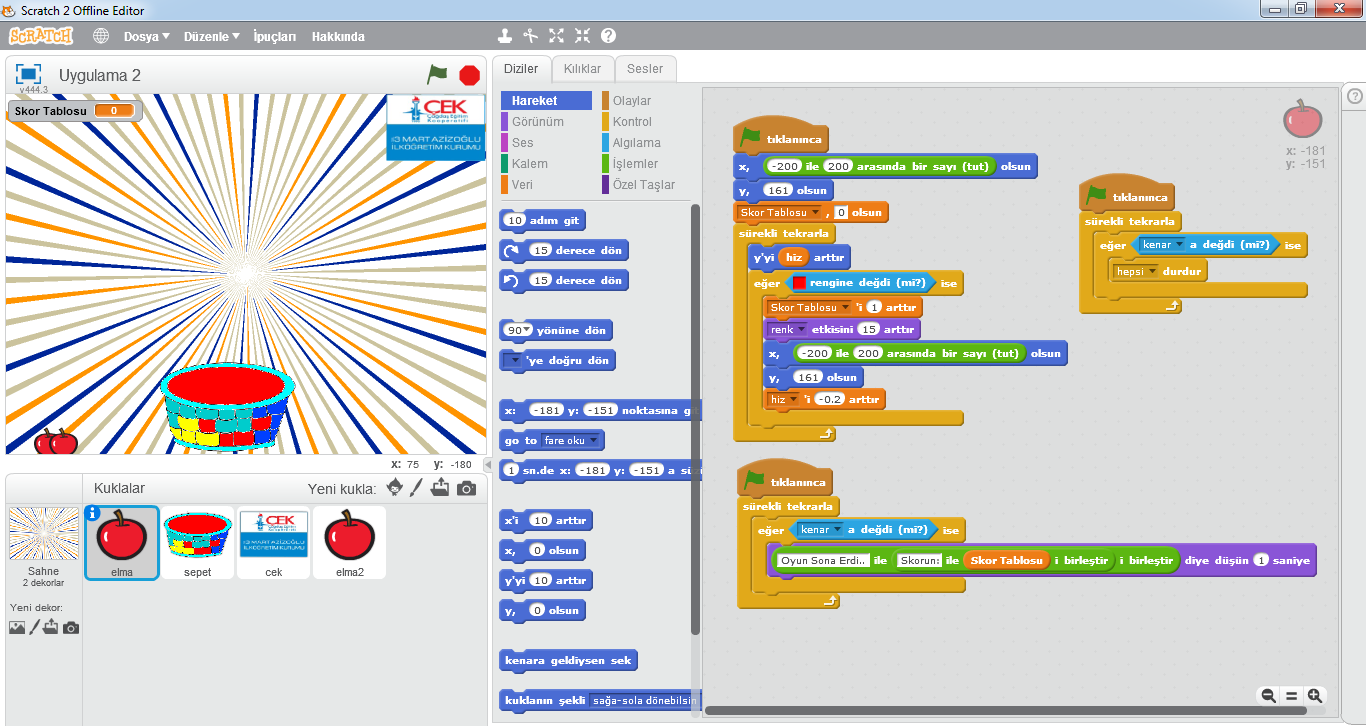
Task: Zoom out the scripts area
Action: click(1268, 696)
